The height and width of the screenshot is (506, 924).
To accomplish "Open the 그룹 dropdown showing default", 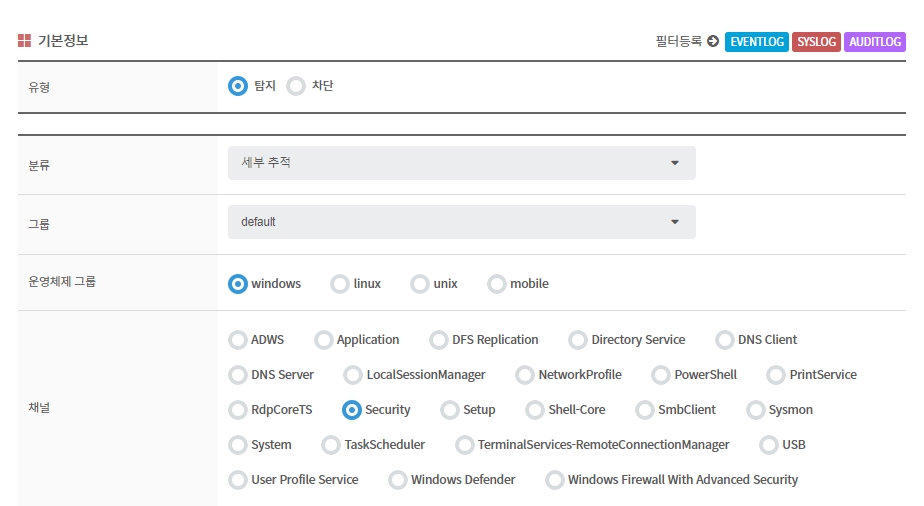I will [461, 222].
